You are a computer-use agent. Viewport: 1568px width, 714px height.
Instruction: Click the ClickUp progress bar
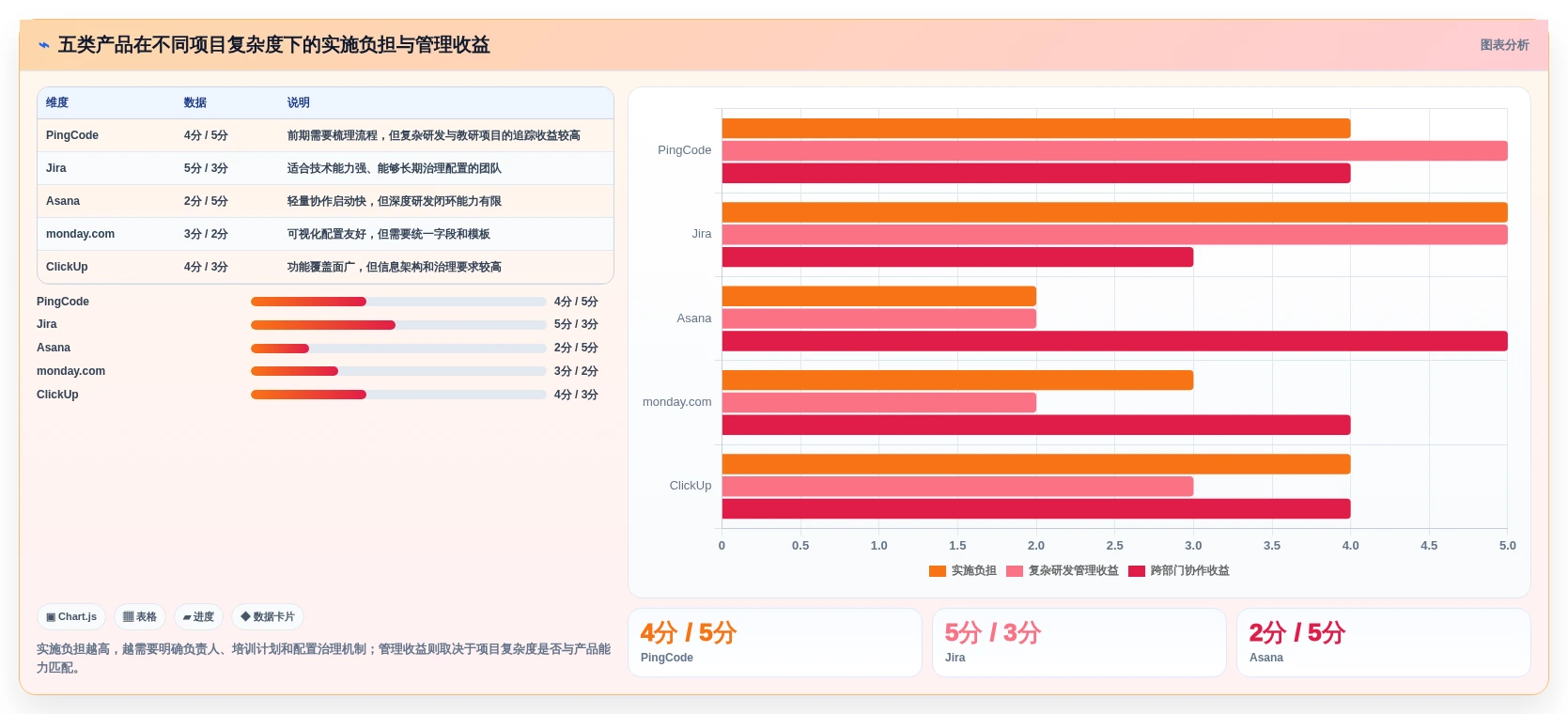[x=398, y=395]
